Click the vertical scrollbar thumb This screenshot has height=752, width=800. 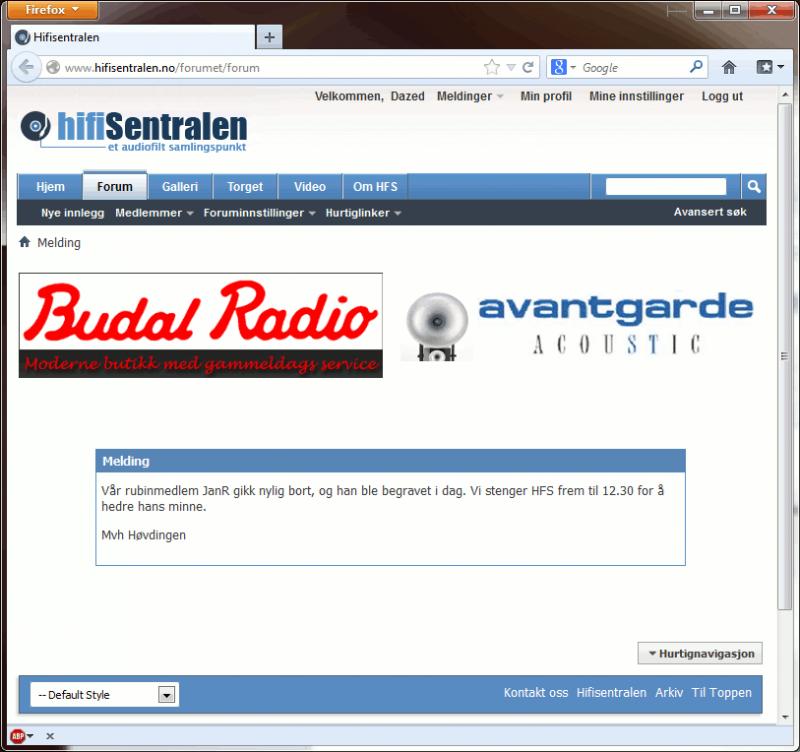[x=785, y=356]
